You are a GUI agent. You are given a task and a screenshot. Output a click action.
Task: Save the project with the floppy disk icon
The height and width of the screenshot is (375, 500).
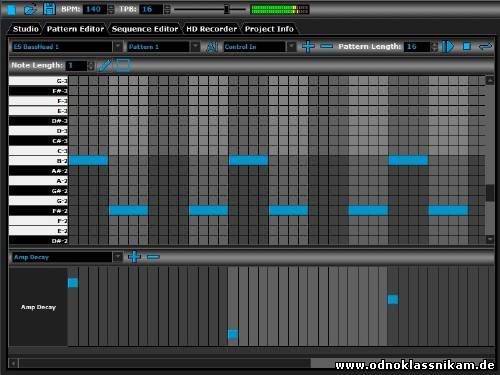click(49, 9)
